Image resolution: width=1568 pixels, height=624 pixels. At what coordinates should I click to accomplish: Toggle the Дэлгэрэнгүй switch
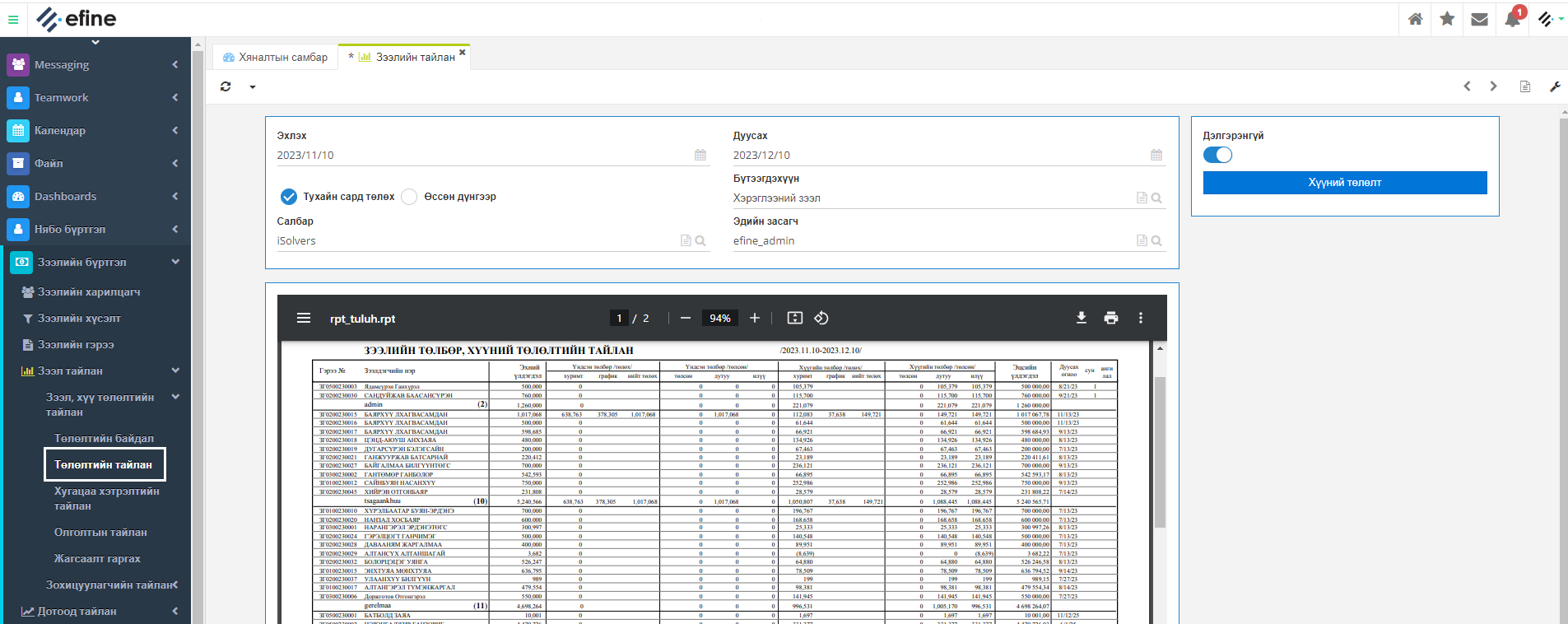coord(1217,155)
